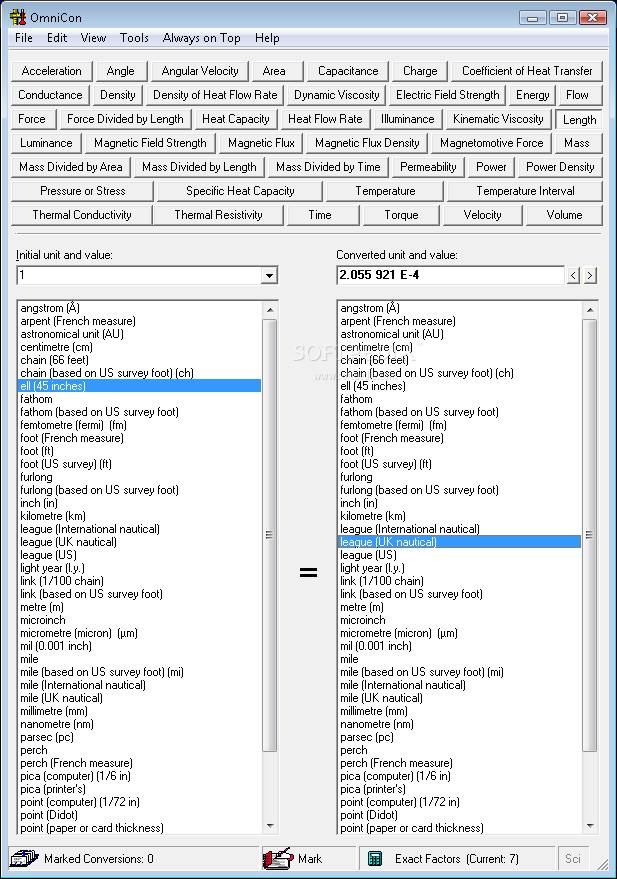
Task: Toggle the Always on Top menu item
Action: (202, 38)
